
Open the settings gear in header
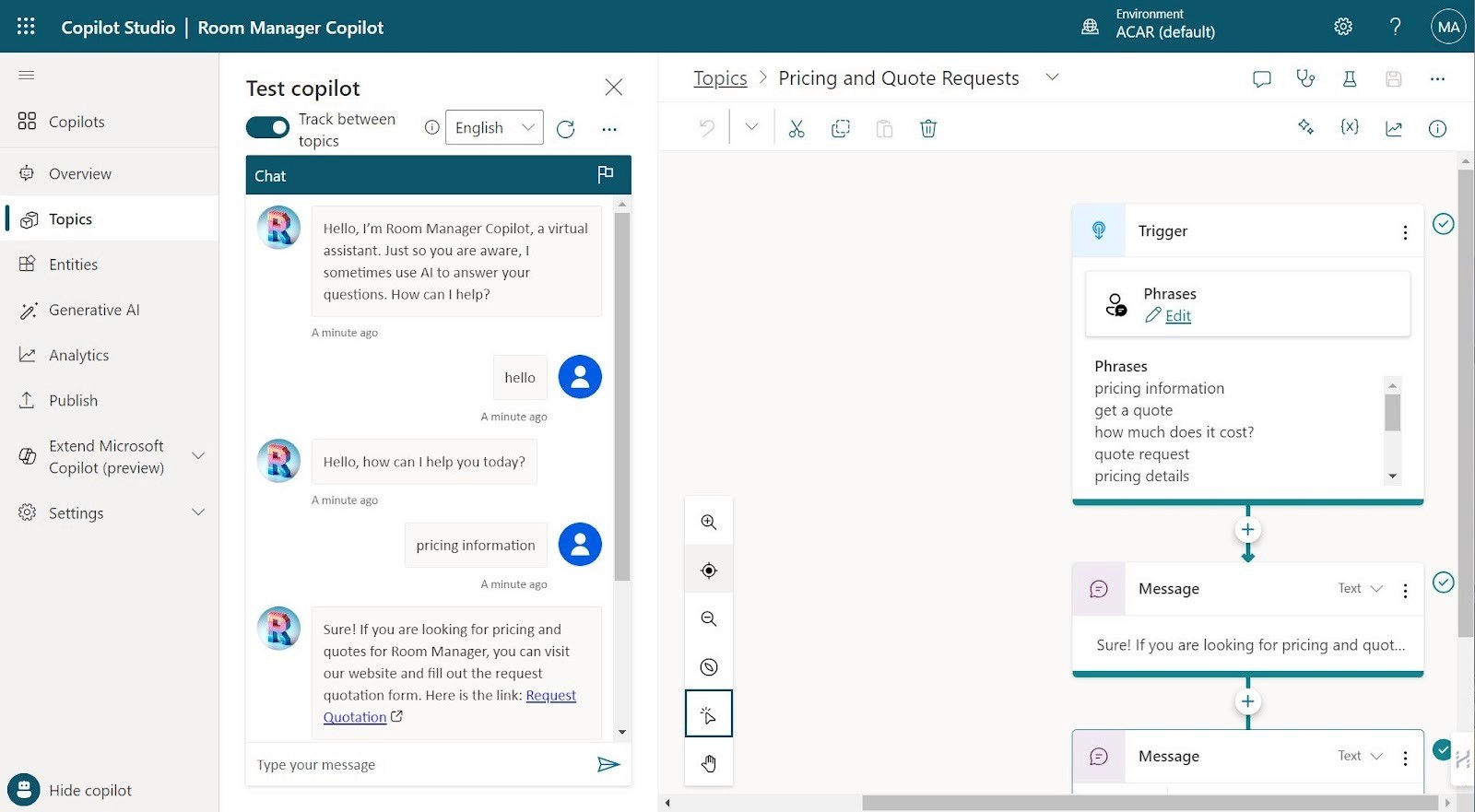point(1343,27)
